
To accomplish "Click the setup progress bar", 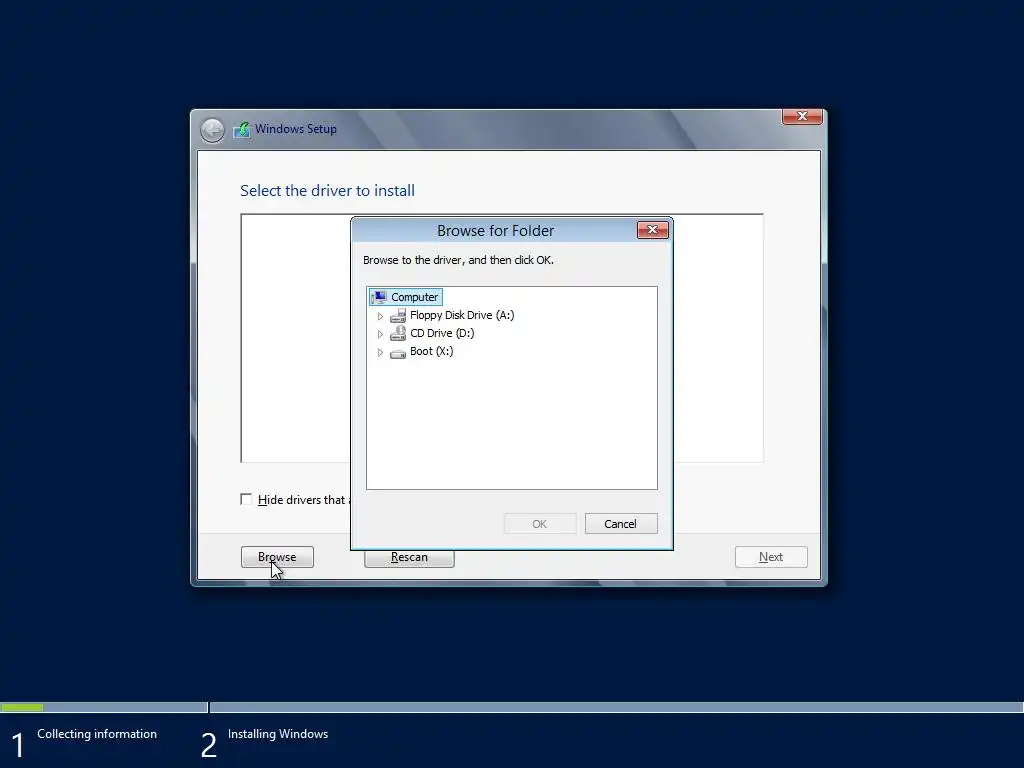I will 512,707.
